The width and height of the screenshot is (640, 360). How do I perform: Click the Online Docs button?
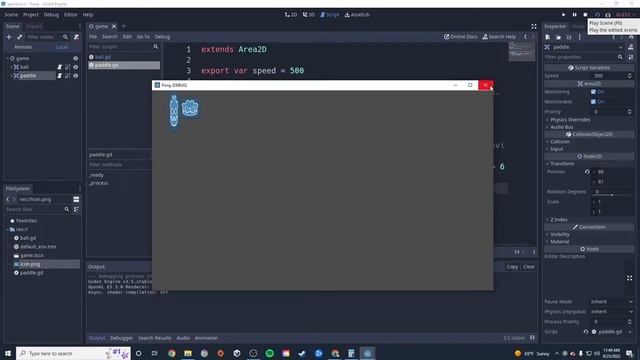pyautogui.click(x=460, y=37)
